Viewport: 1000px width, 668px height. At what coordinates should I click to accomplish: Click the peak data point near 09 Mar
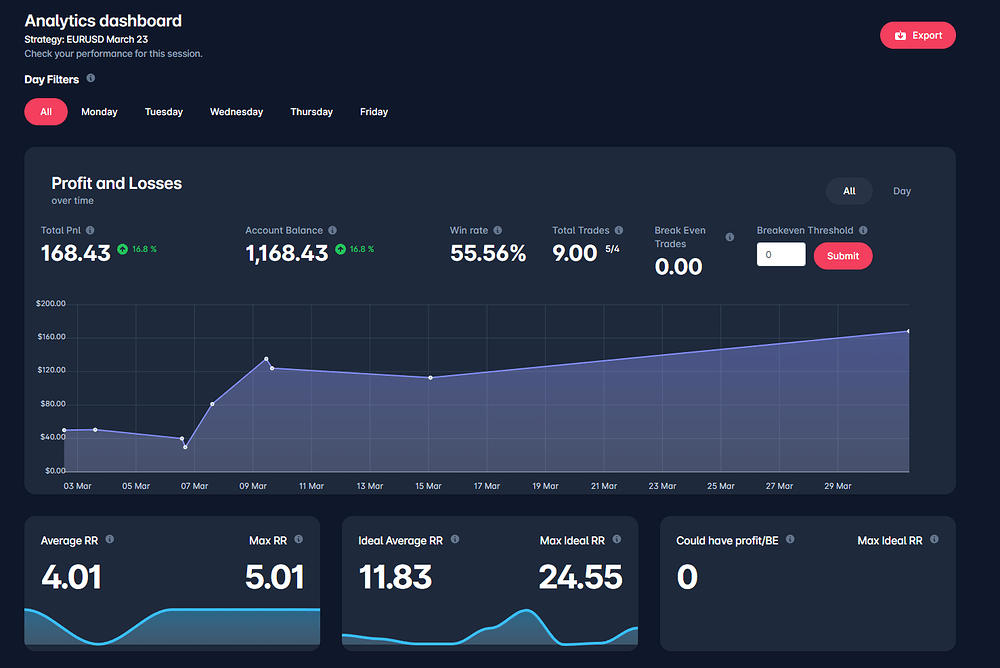(x=267, y=359)
